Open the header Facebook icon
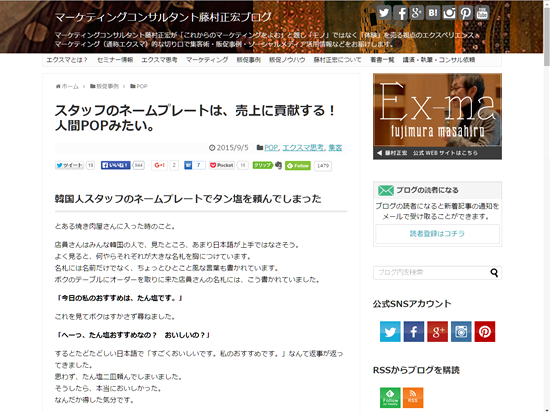Viewport: 550px width, 412px height. [x=400, y=13]
